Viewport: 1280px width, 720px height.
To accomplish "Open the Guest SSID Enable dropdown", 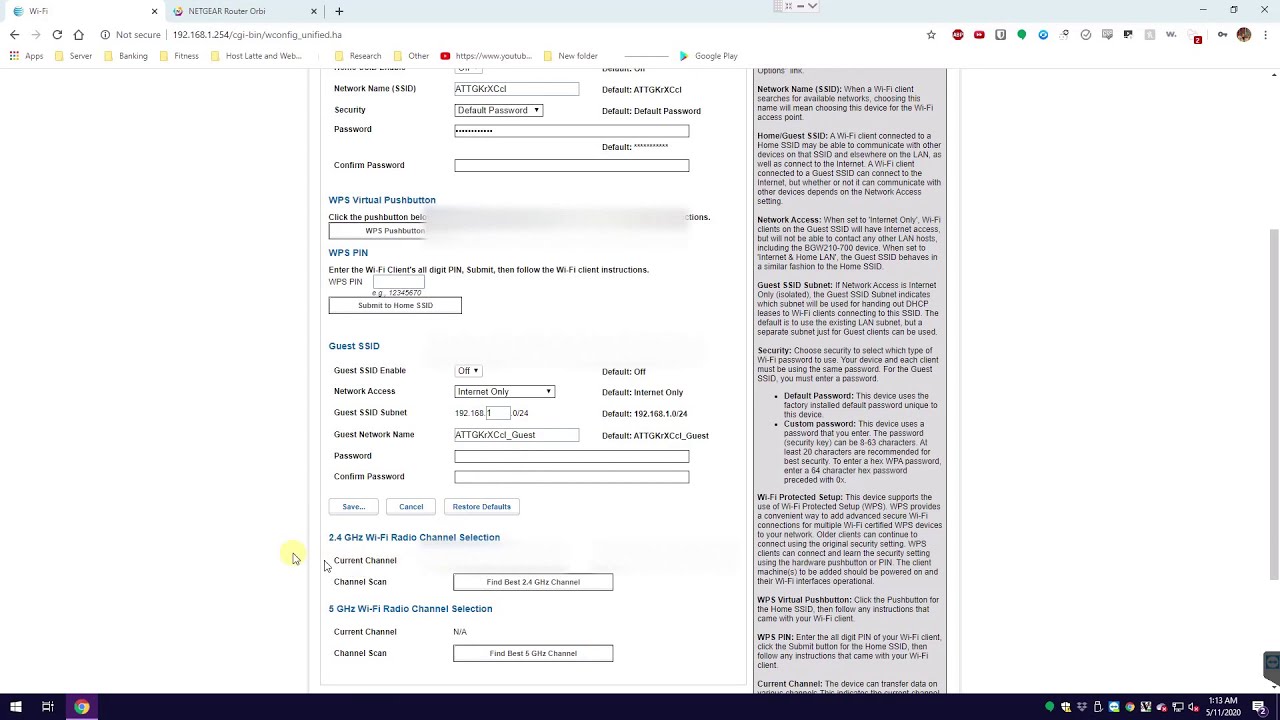I will point(468,371).
